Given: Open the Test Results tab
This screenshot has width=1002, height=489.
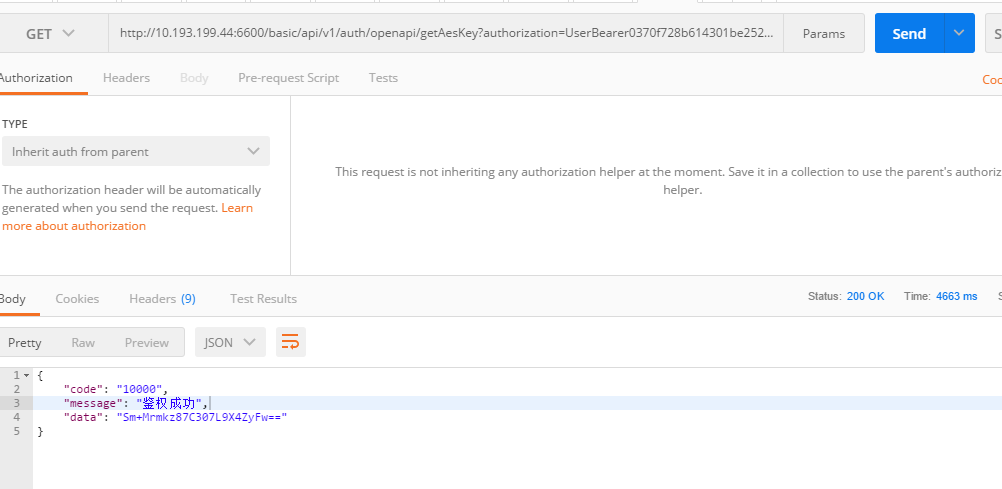Looking at the screenshot, I should click(263, 298).
